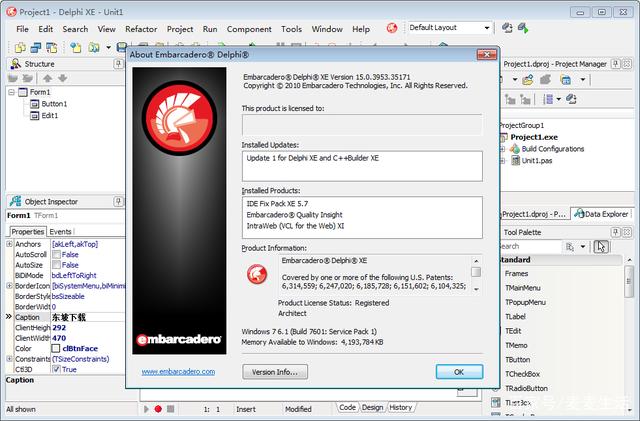Image resolution: width=640 pixels, height=421 pixels.
Task: Open the dropdown arrow beside the blue View icon
Action: tap(582, 80)
